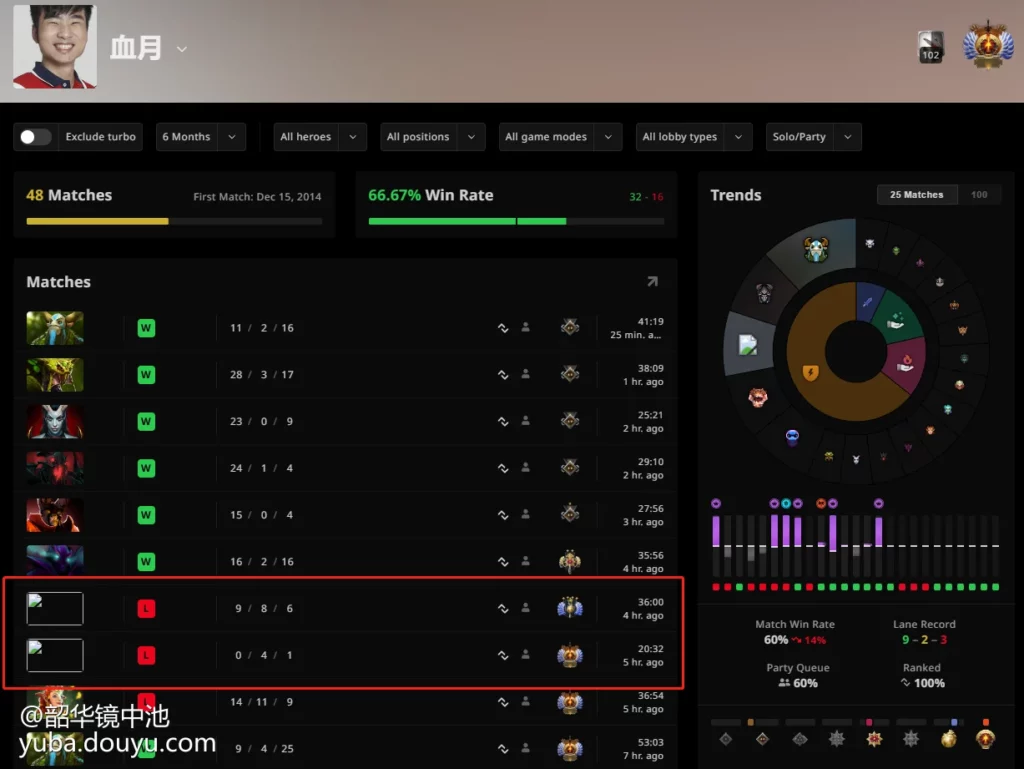The image size is (1024, 769).
Task: Click the rank medal icon in the 36:00 match row
Action: tap(570, 608)
